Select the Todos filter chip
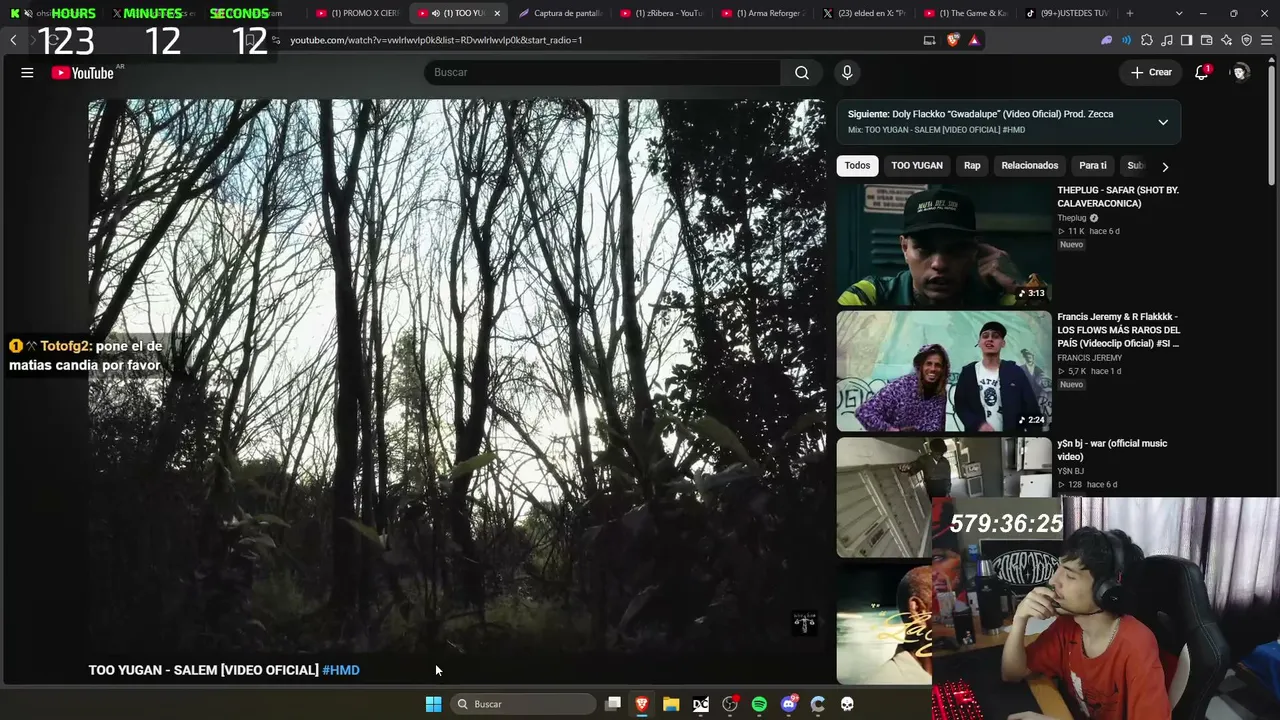The width and height of the screenshot is (1280, 720). (857, 166)
